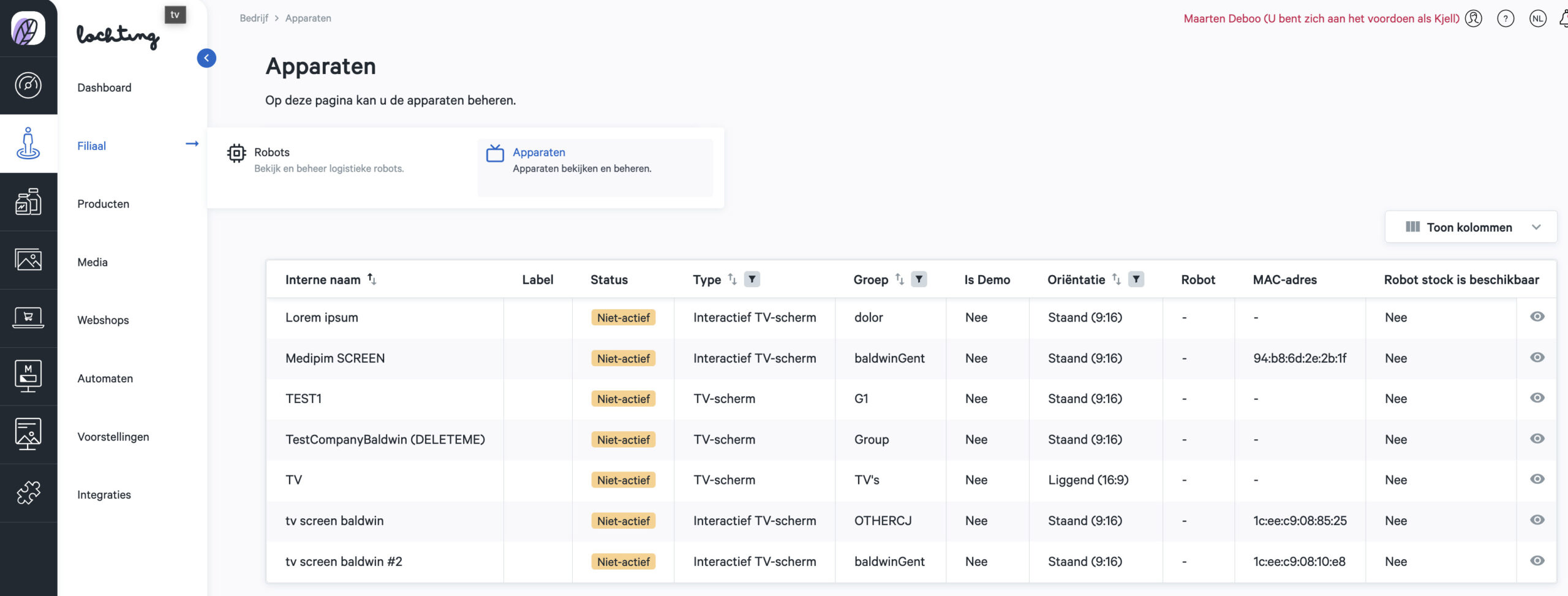
Task: Click the Robot stock is beschikbaar header
Action: point(1461,279)
